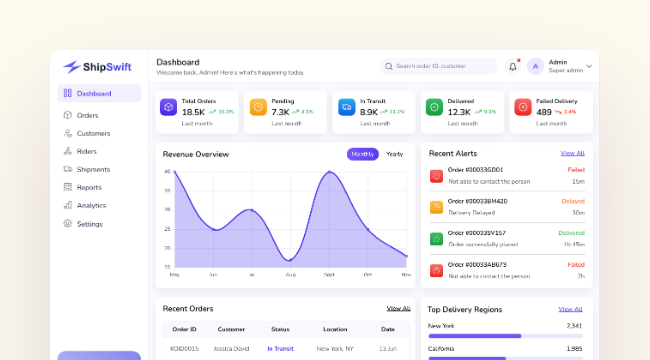The height and width of the screenshot is (360, 650).
Task: Click View All in Recent Alerts
Action: [572, 153]
